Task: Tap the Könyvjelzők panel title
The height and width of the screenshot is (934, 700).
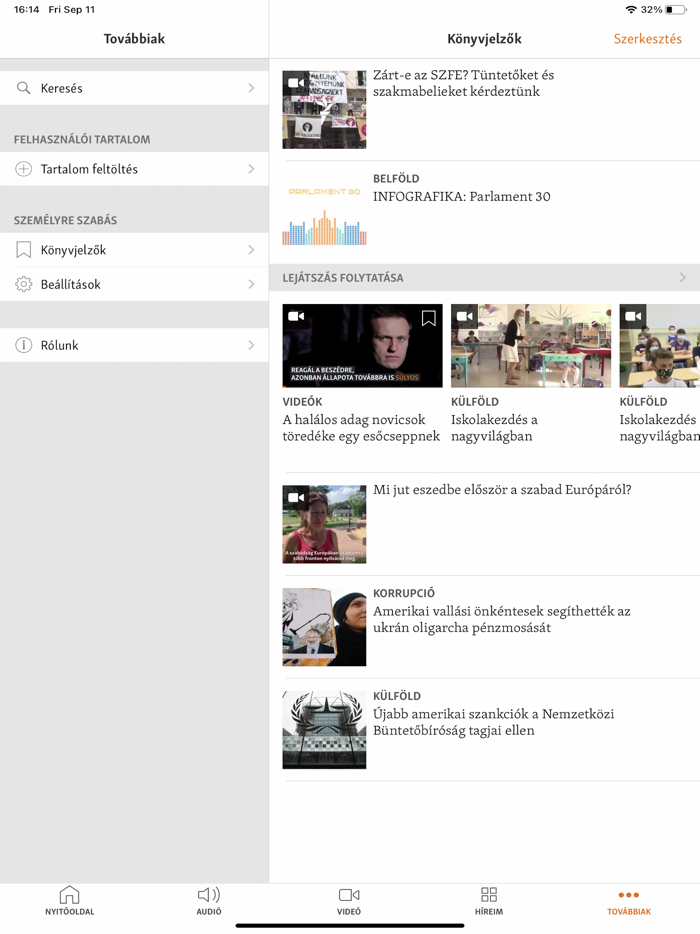Action: click(x=484, y=39)
